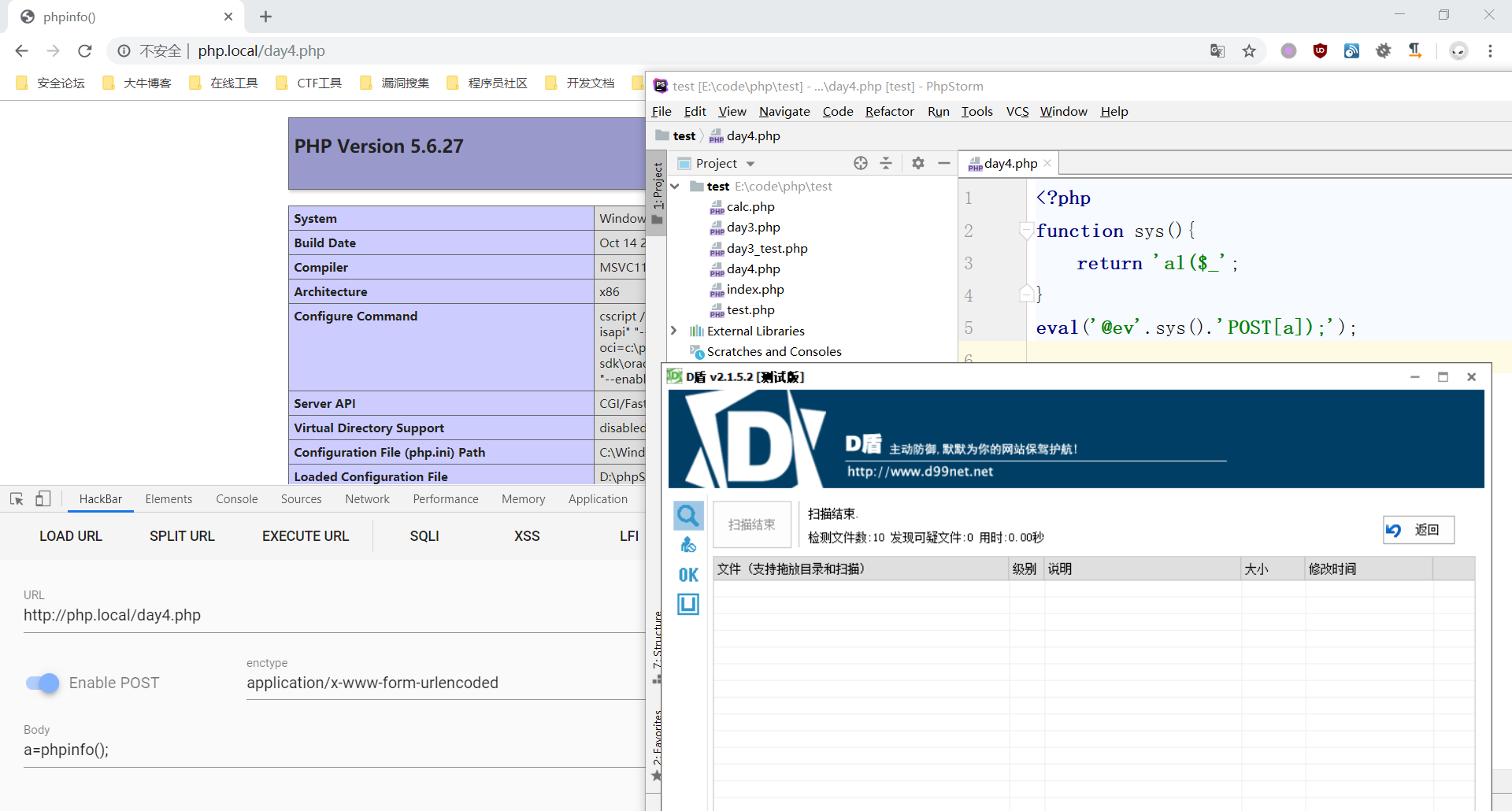Viewport: 1512px width, 811px height.
Task: Click the enctype field
Action: coord(445,683)
